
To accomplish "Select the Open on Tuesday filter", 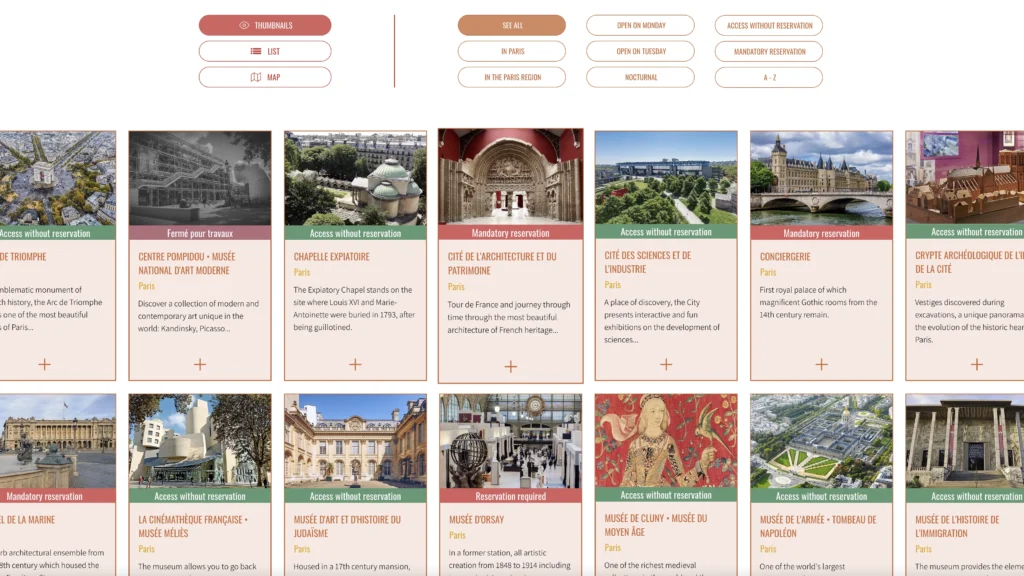I will coord(640,51).
